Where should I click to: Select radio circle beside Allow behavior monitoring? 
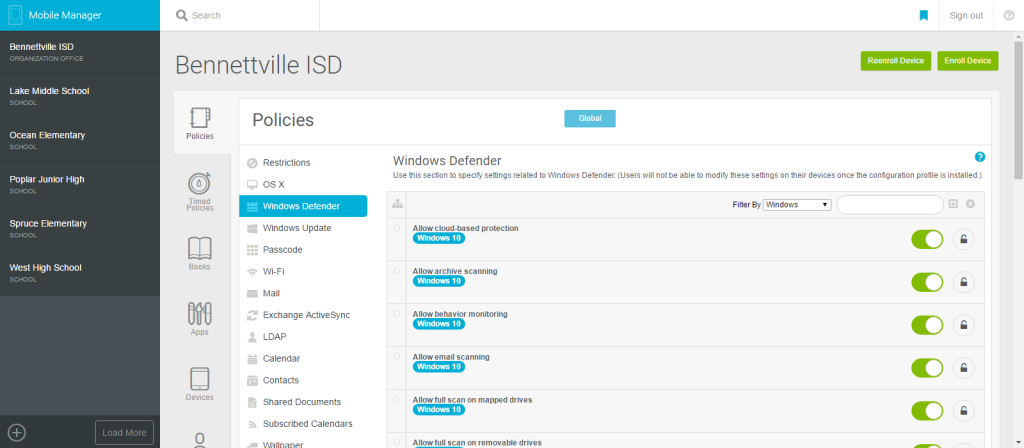pyautogui.click(x=396, y=313)
